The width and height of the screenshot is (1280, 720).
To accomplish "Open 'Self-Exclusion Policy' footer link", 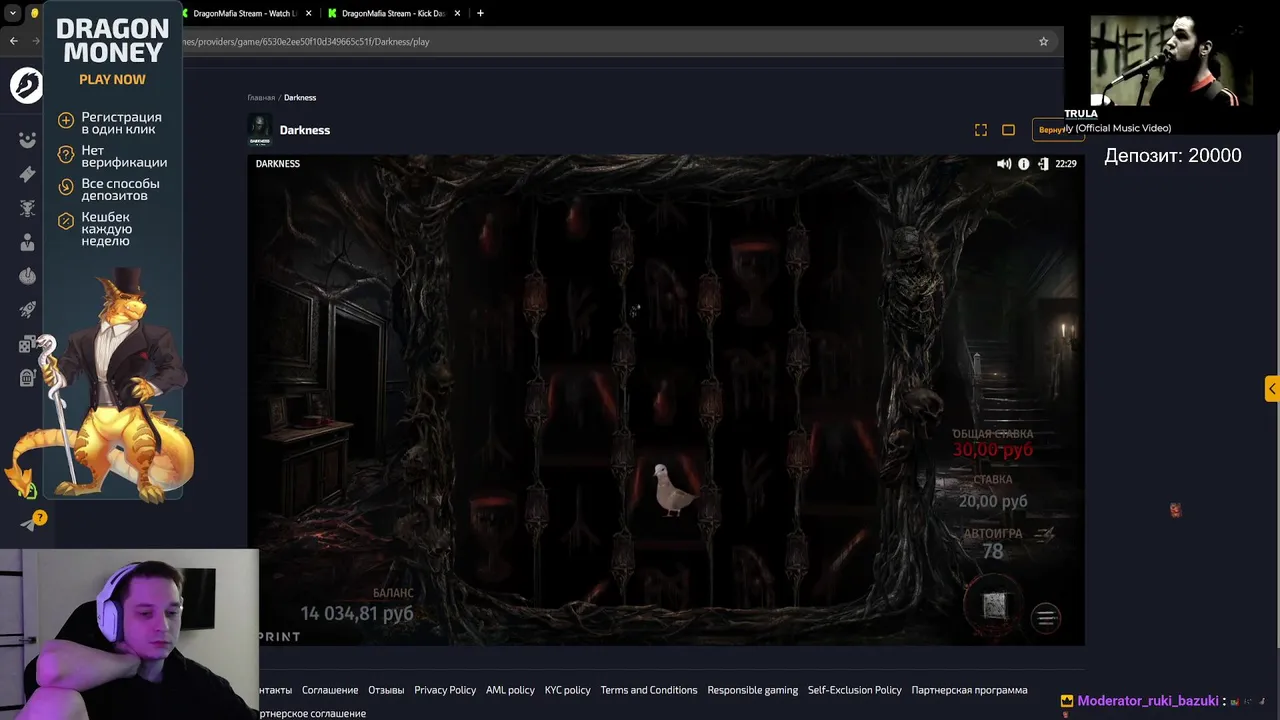I will tap(855, 690).
